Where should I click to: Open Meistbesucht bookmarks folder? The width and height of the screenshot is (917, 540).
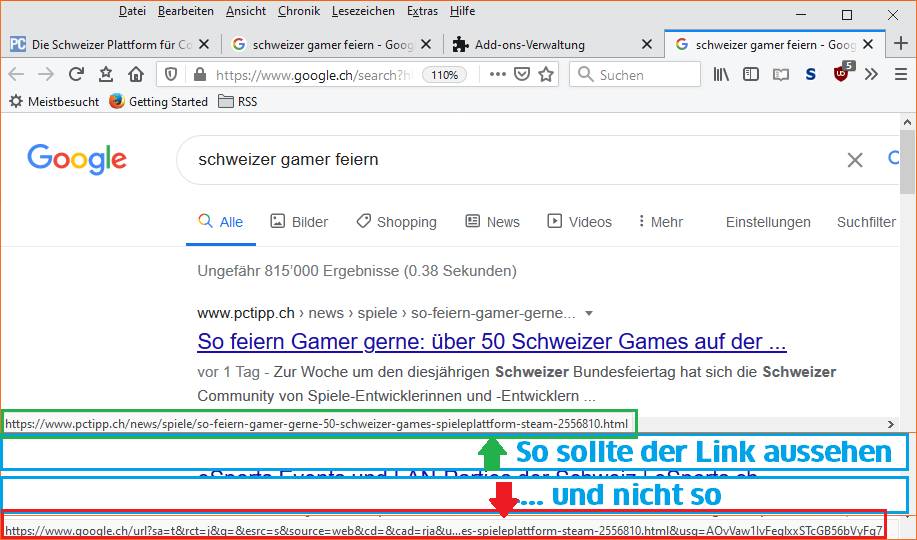click(54, 101)
